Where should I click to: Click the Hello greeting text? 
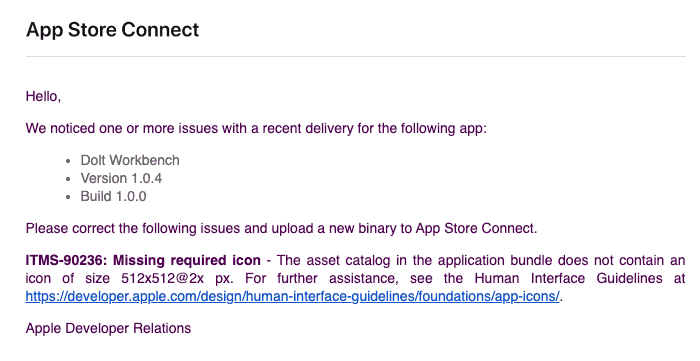[43, 96]
